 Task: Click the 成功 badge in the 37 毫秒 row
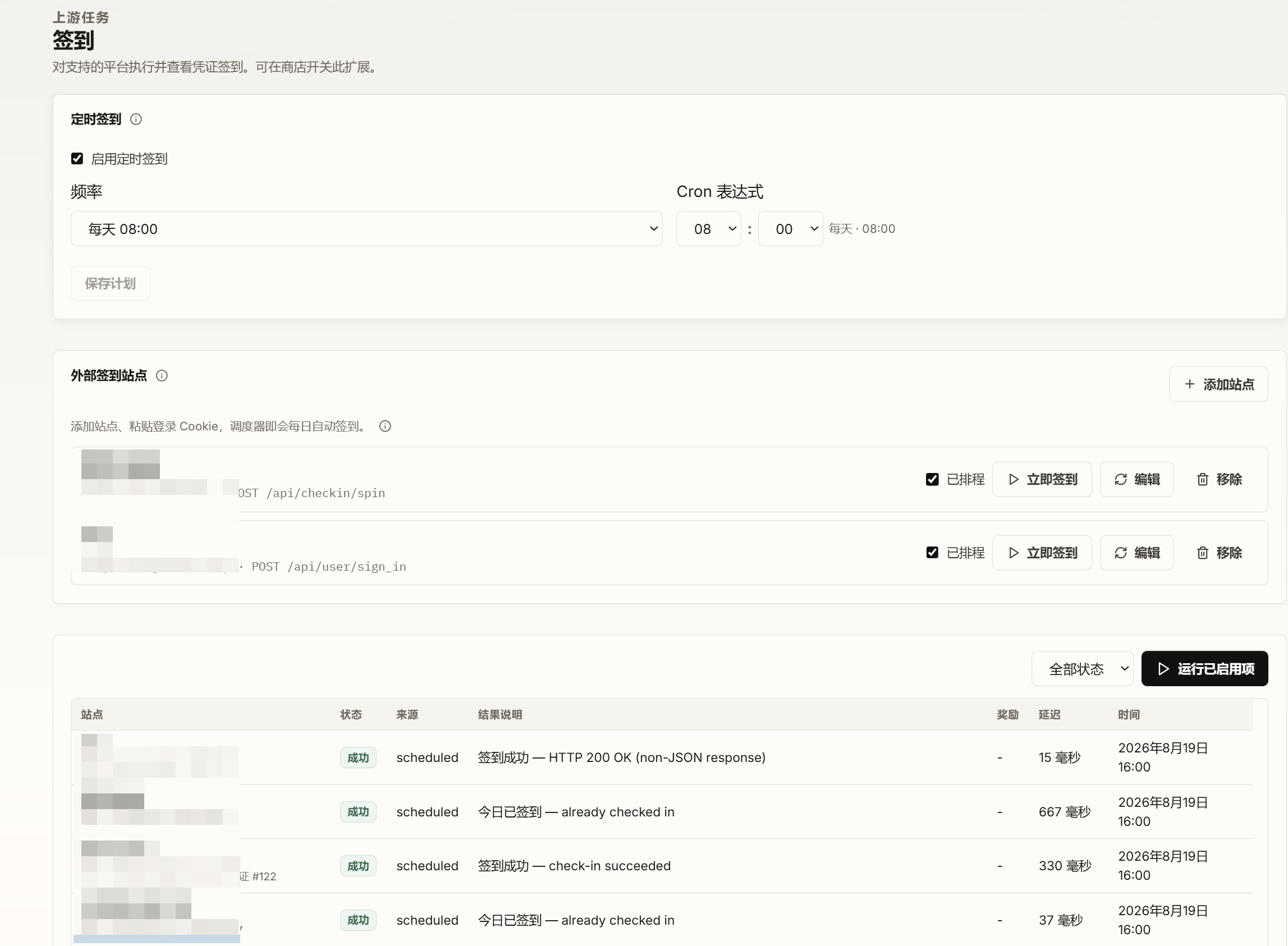coord(359,920)
